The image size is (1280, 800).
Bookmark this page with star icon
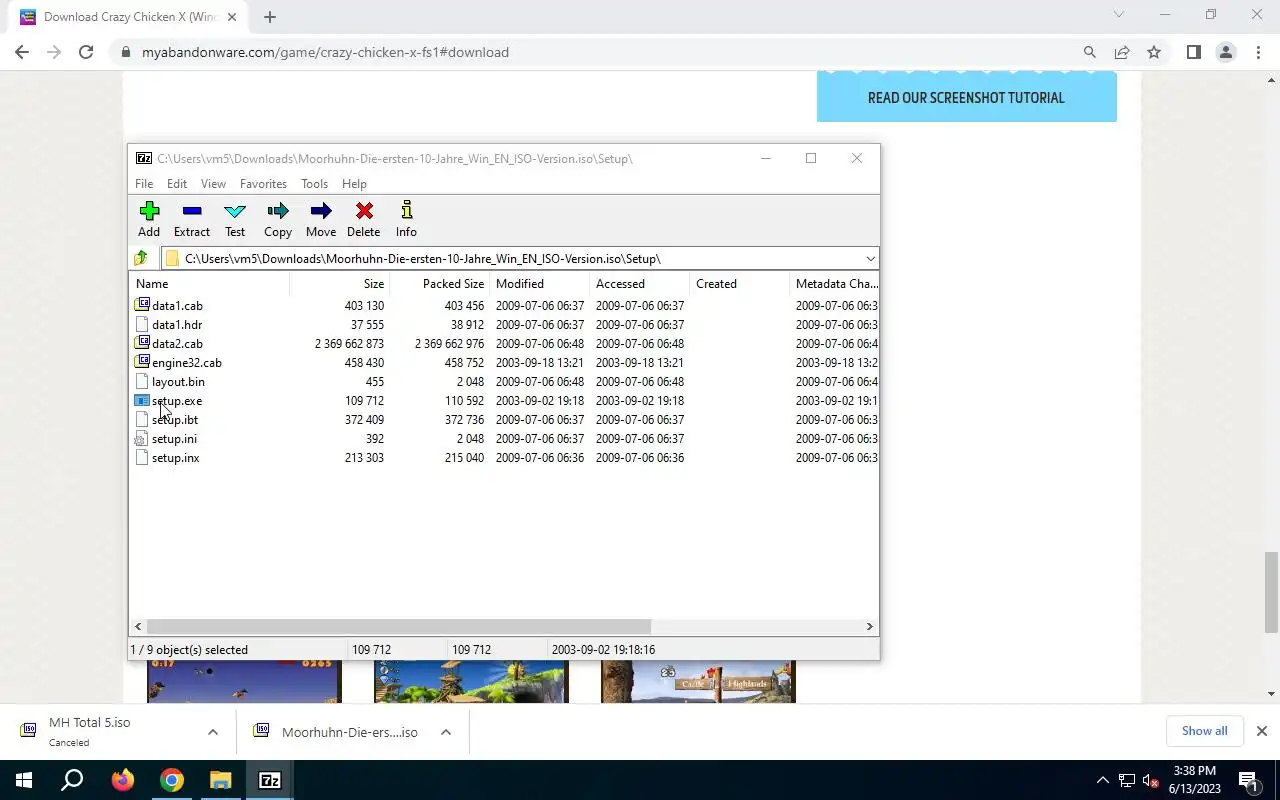1154,52
